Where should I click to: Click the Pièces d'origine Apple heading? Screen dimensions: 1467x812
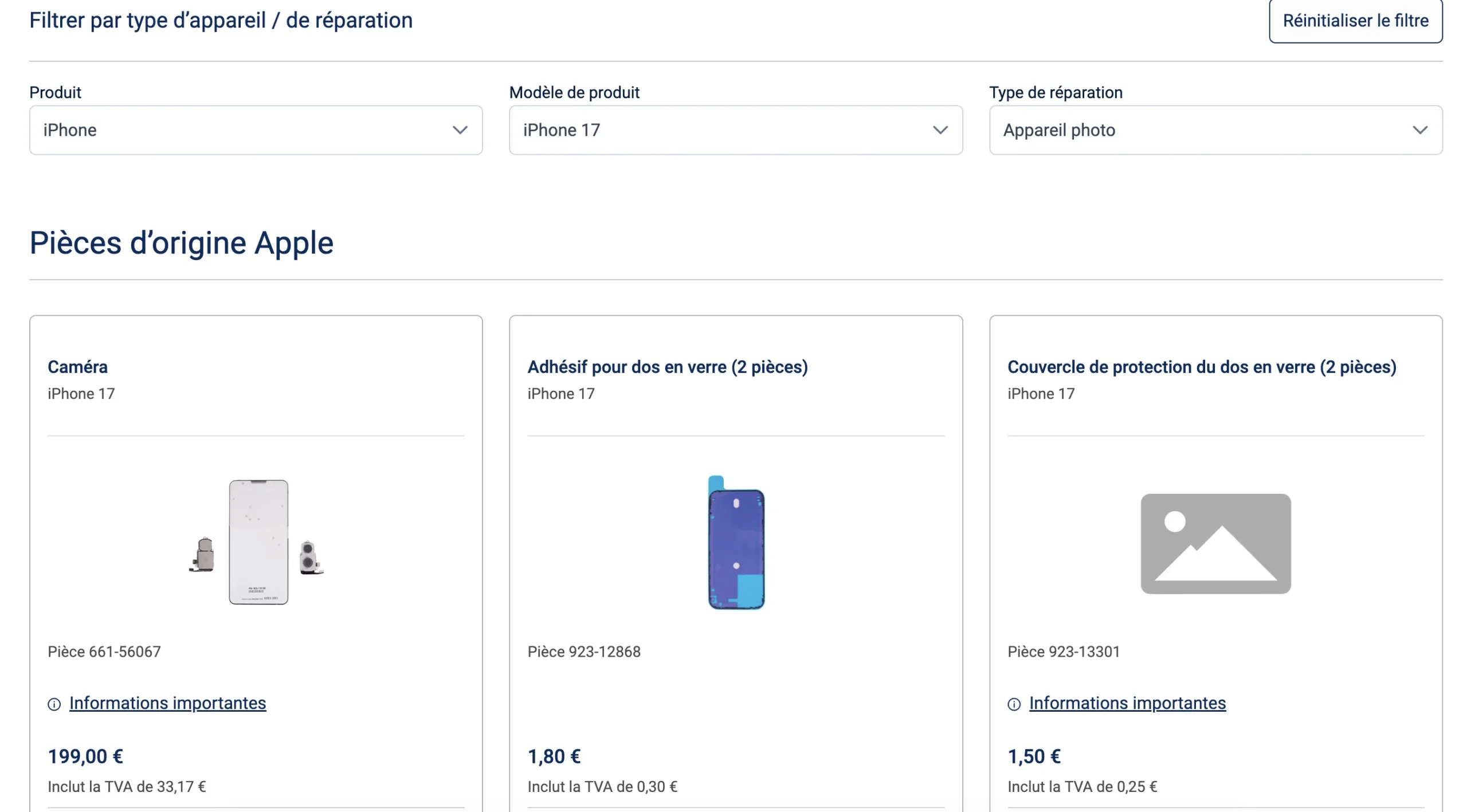(x=181, y=243)
